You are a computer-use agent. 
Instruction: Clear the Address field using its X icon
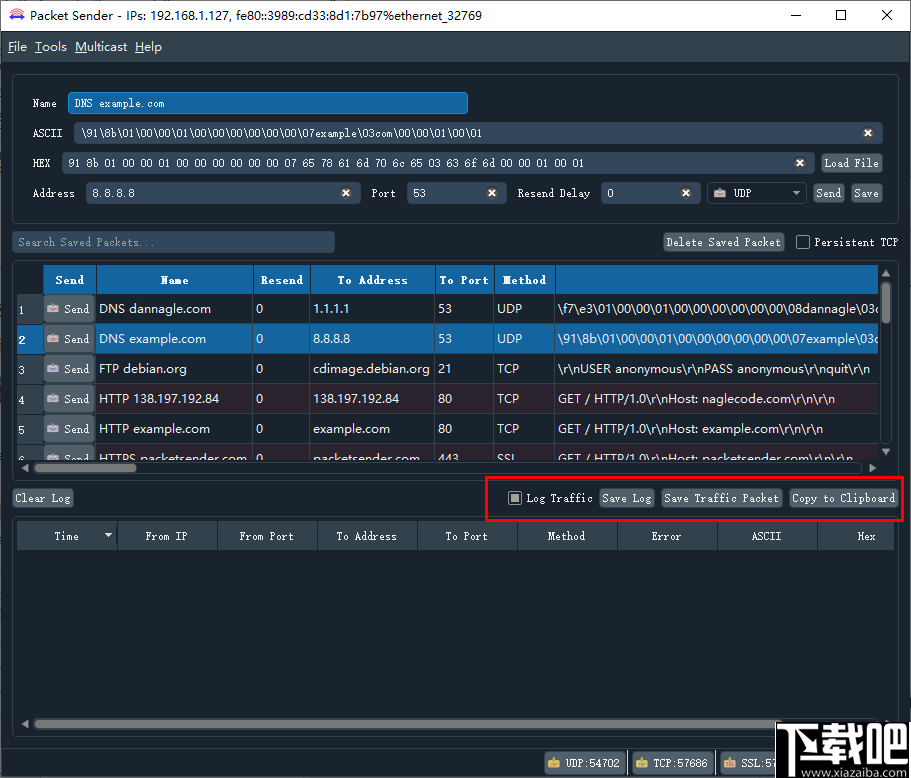[346, 193]
